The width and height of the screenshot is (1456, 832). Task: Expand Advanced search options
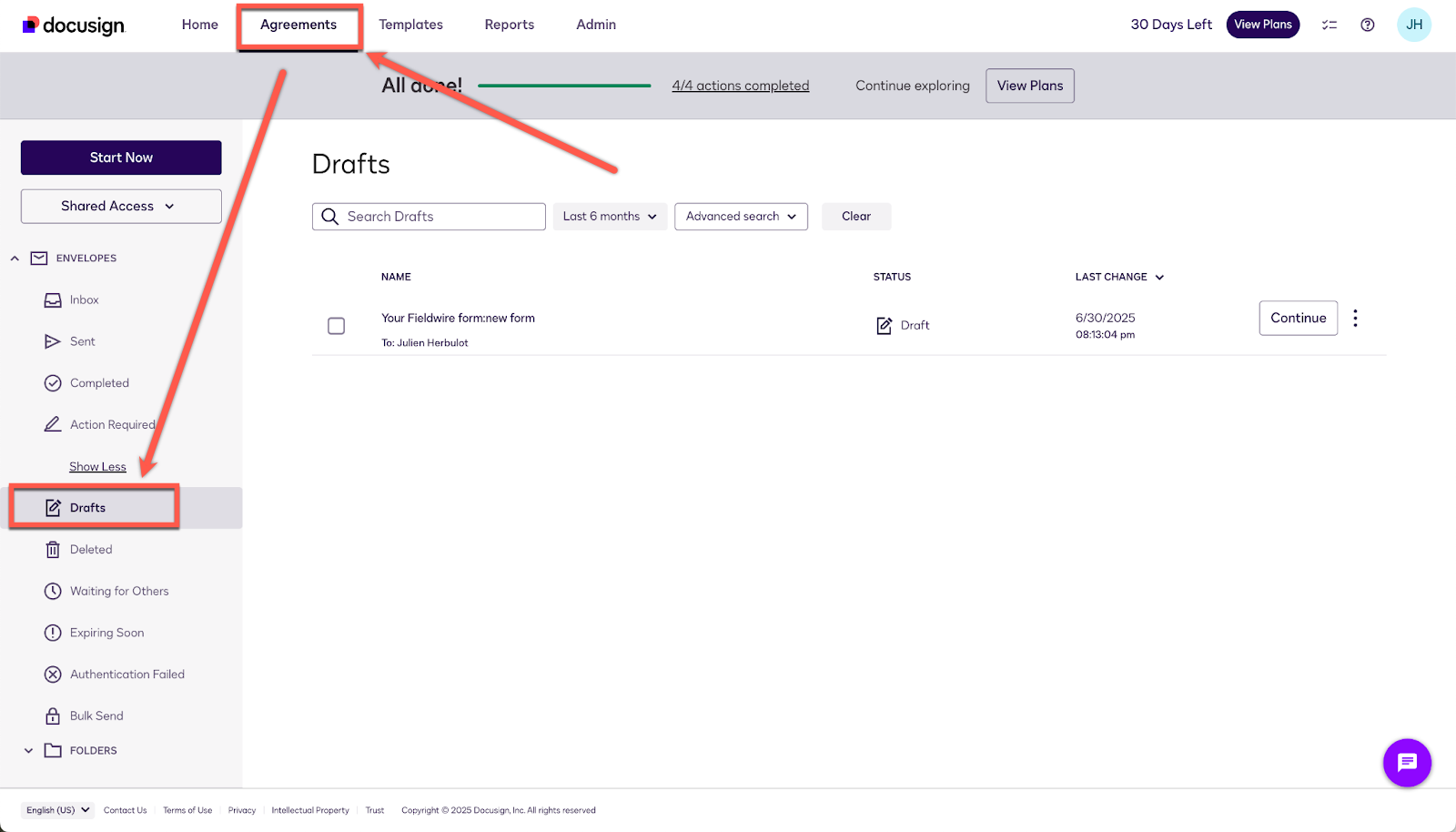741,217
